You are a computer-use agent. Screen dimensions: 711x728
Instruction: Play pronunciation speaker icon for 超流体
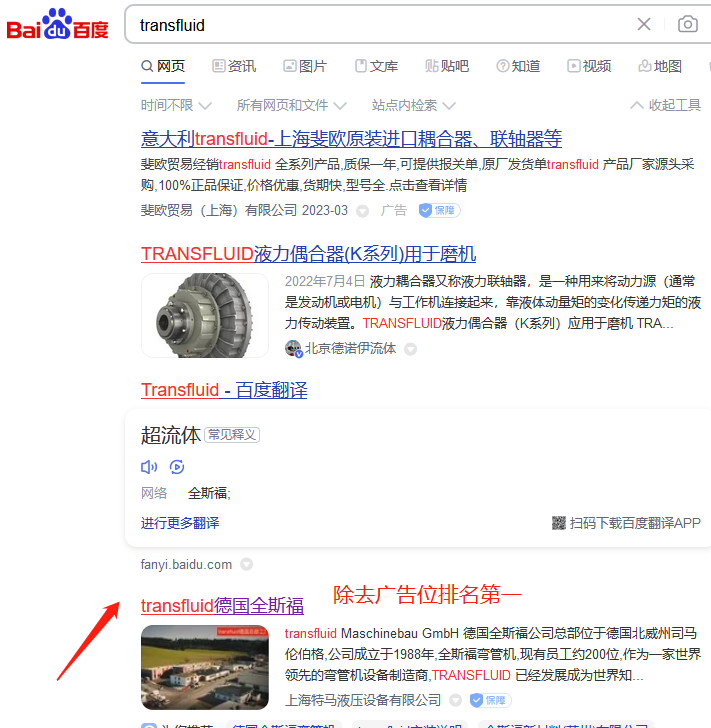click(x=149, y=467)
